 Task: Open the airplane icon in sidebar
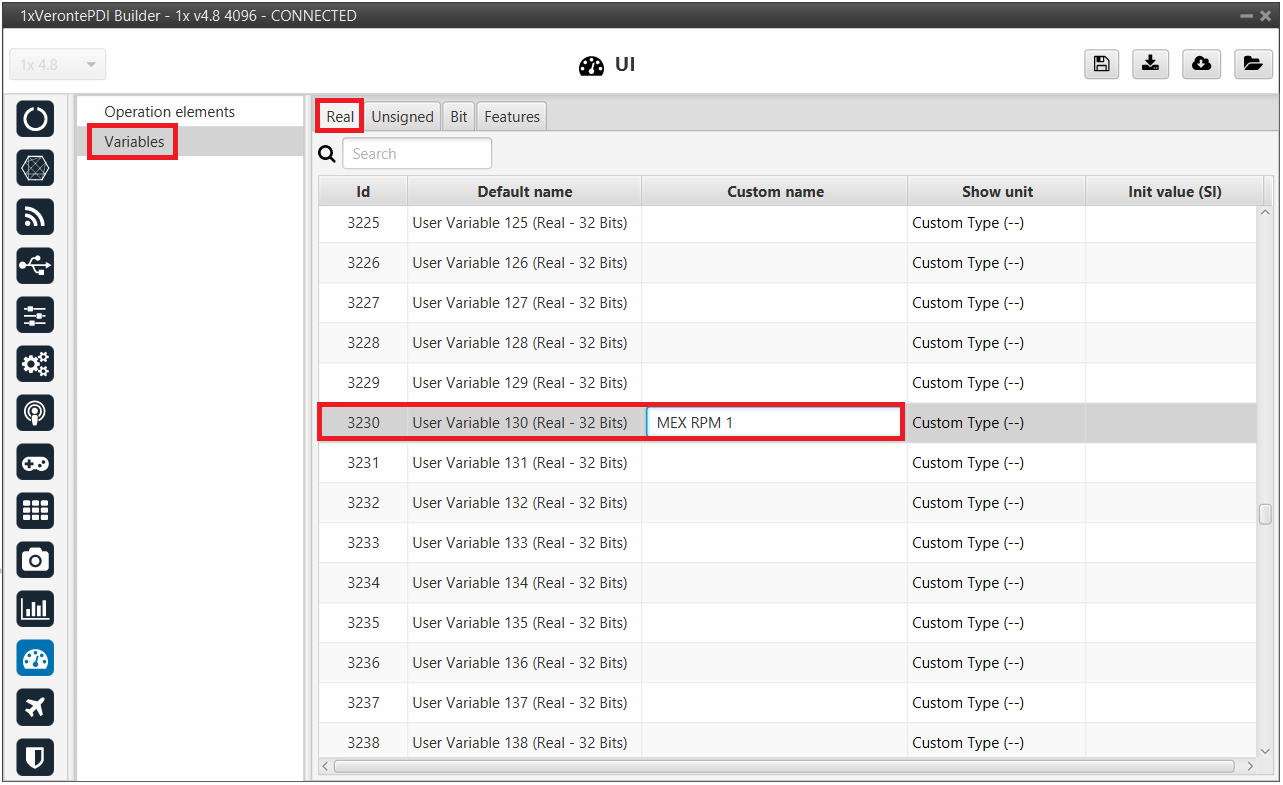tap(36, 707)
